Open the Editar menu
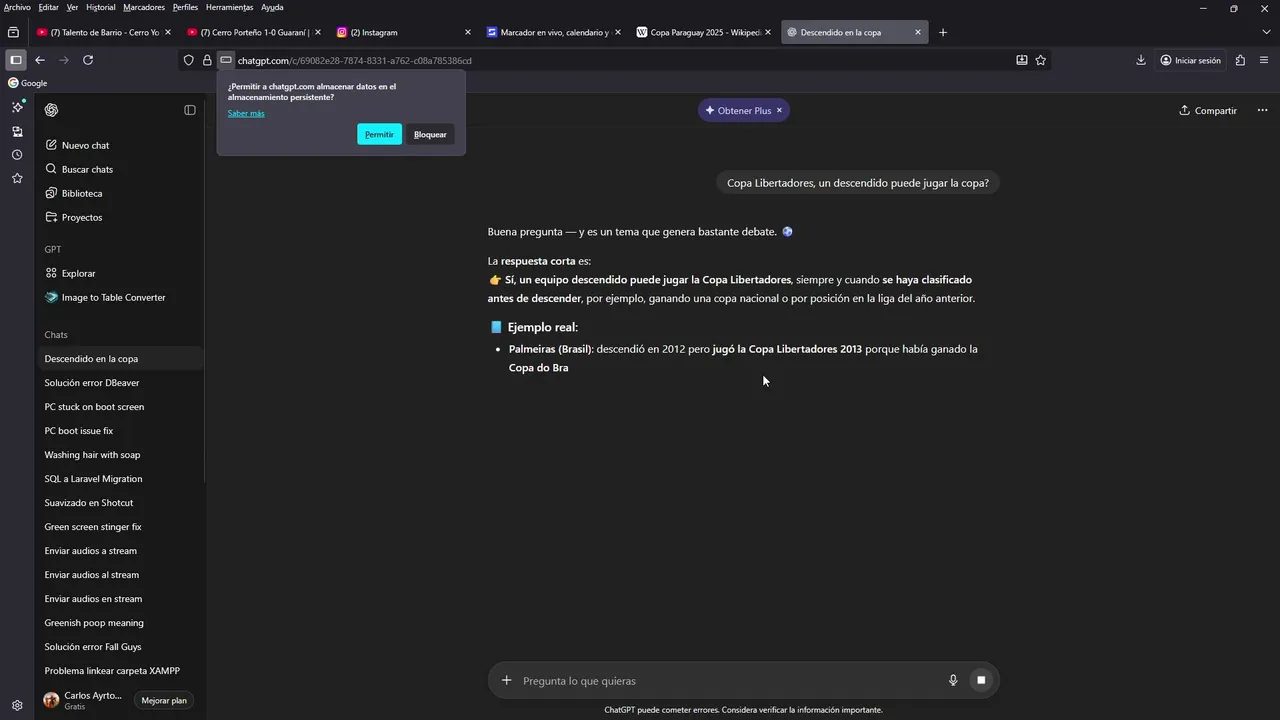Viewport: 1280px width, 720px height. click(x=48, y=7)
